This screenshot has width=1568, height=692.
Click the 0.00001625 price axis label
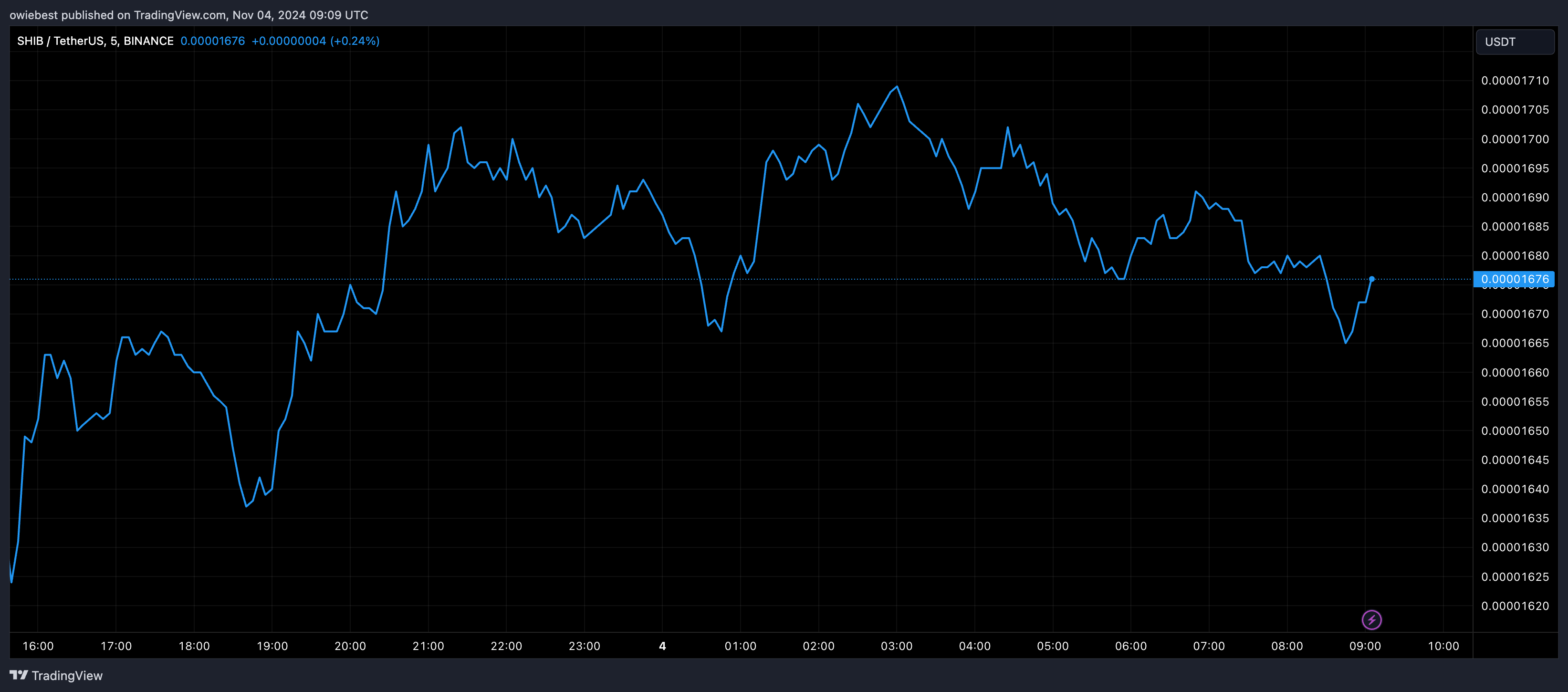coord(1515,577)
